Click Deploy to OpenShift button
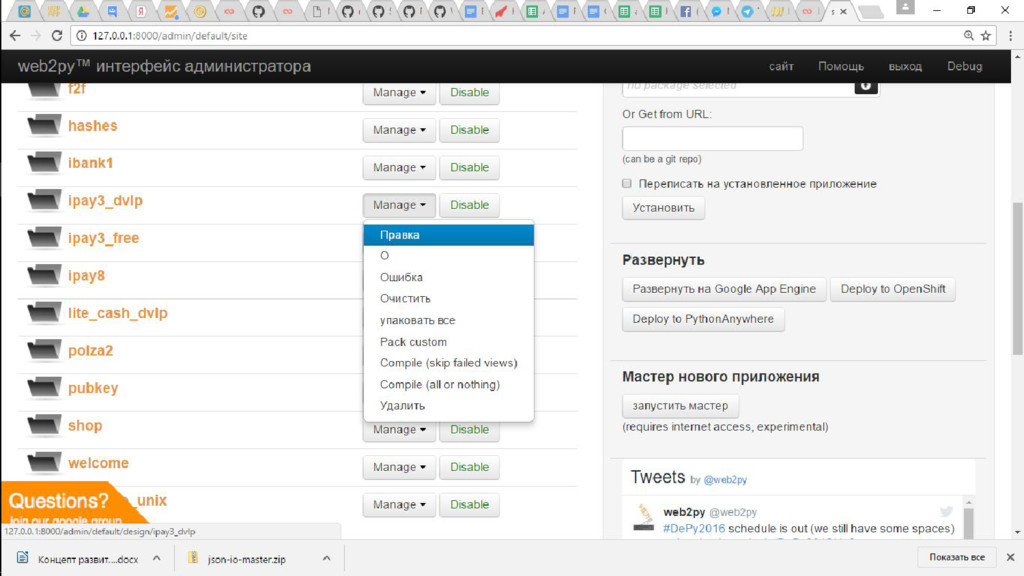Viewport: 1024px width, 576px height. click(x=893, y=289)
